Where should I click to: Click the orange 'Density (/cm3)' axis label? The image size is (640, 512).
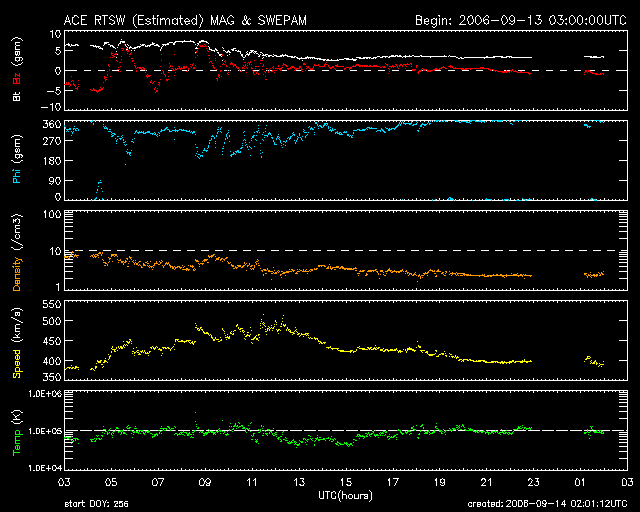(x=17, y=252)
